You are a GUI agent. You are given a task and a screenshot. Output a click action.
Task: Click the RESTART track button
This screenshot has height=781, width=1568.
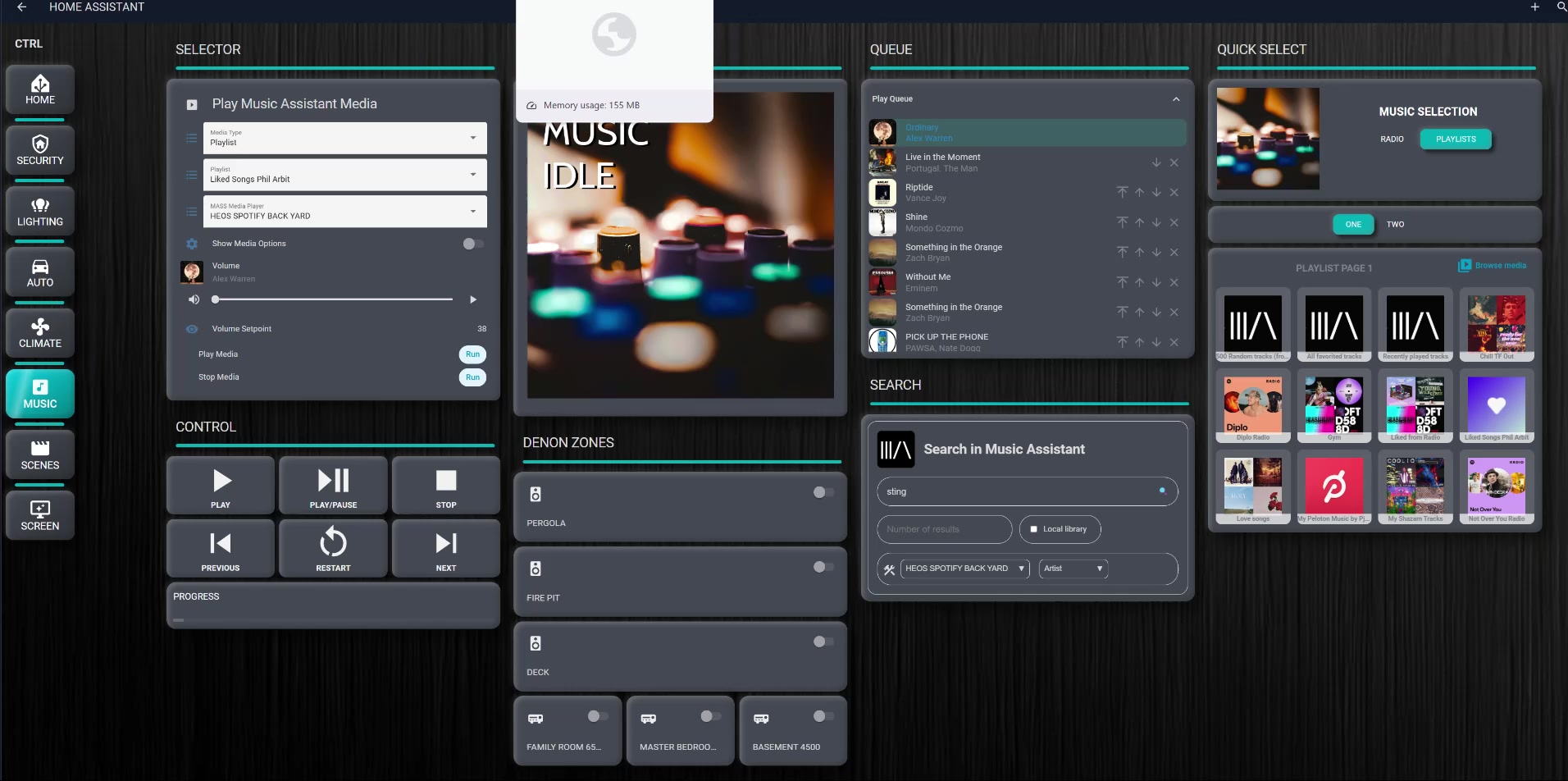point(333,549)
